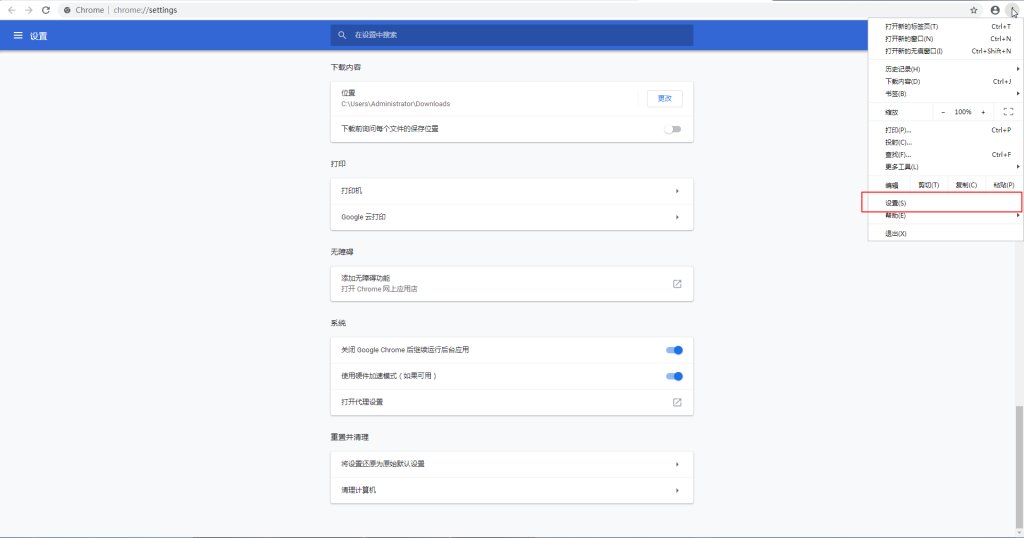Open the user profile avatar icon
This screenshot has height=538, width=1024.
(995, 10)
